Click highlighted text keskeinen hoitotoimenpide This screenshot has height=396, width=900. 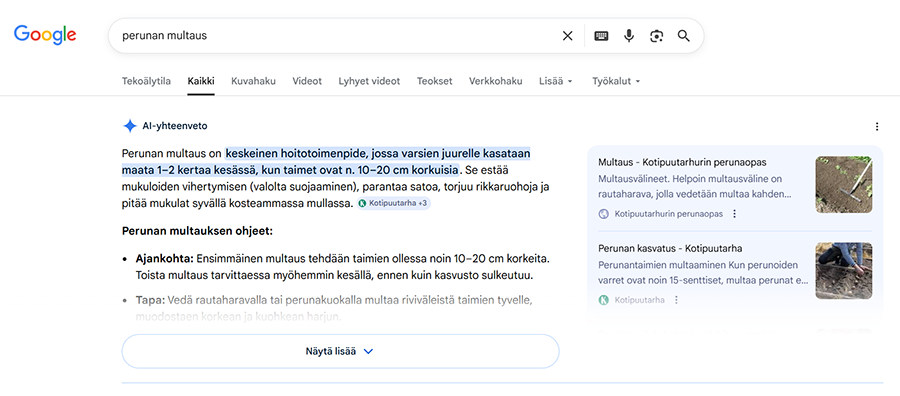(x=297, y=153)
